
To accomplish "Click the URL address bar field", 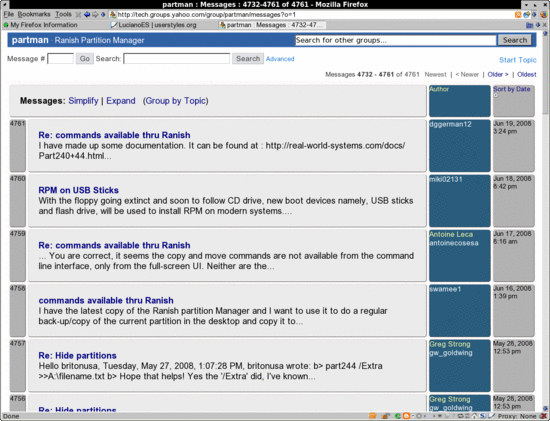I will click(x=312, y=15).
